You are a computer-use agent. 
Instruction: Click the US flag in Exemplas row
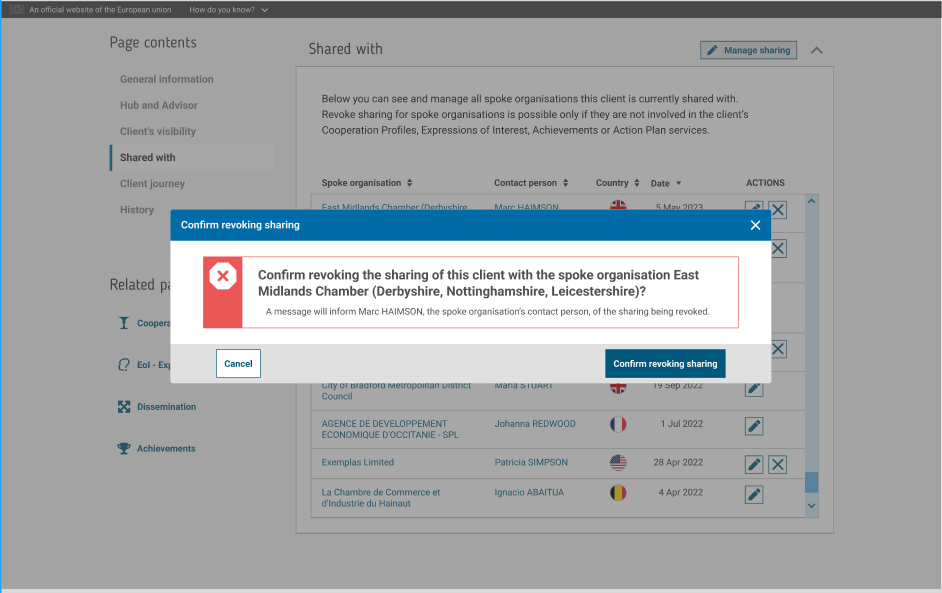coord(618,463)
